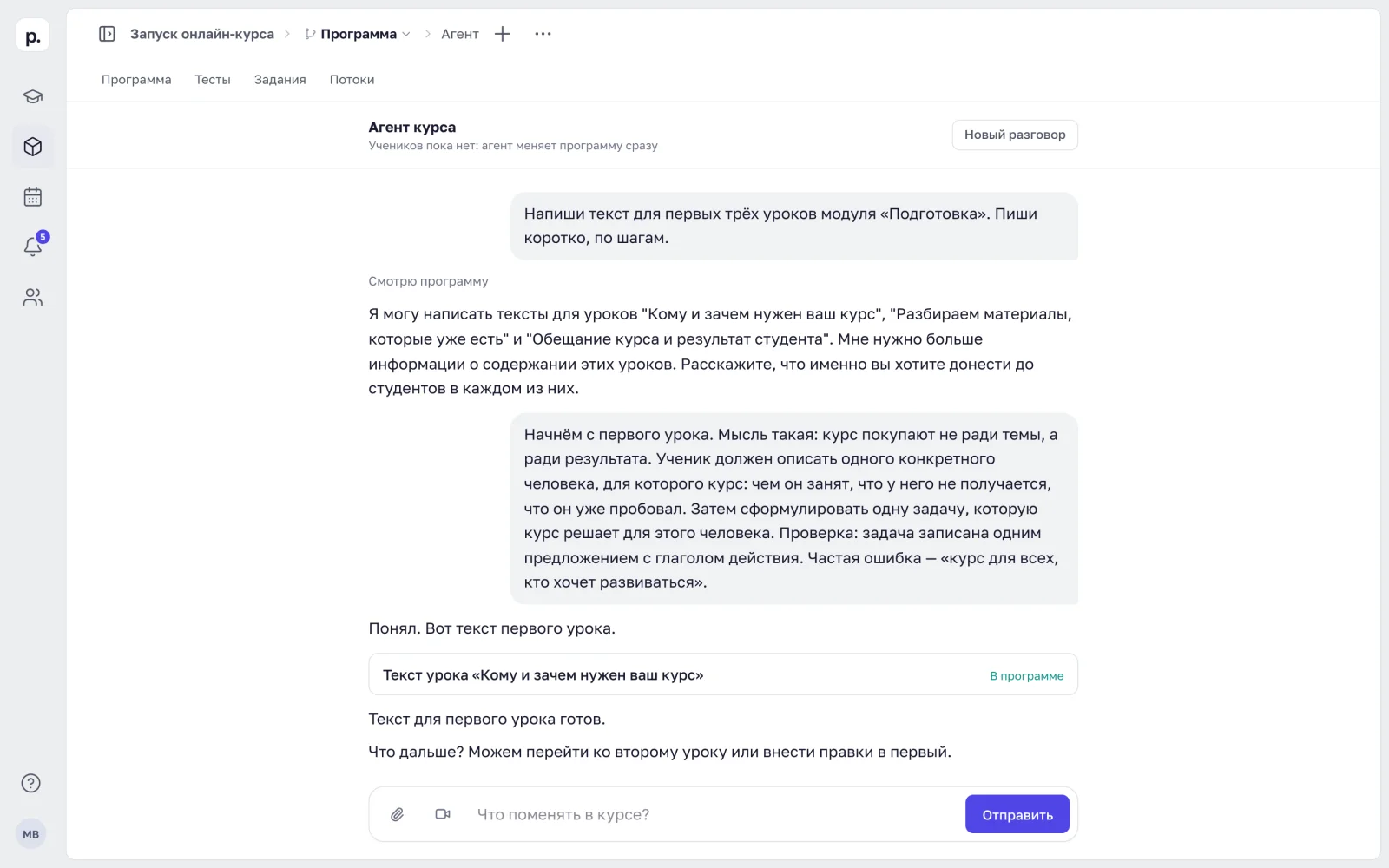Click the paperclip attach icon
The image size is (1389, 868).
click(x=397, y=814)
